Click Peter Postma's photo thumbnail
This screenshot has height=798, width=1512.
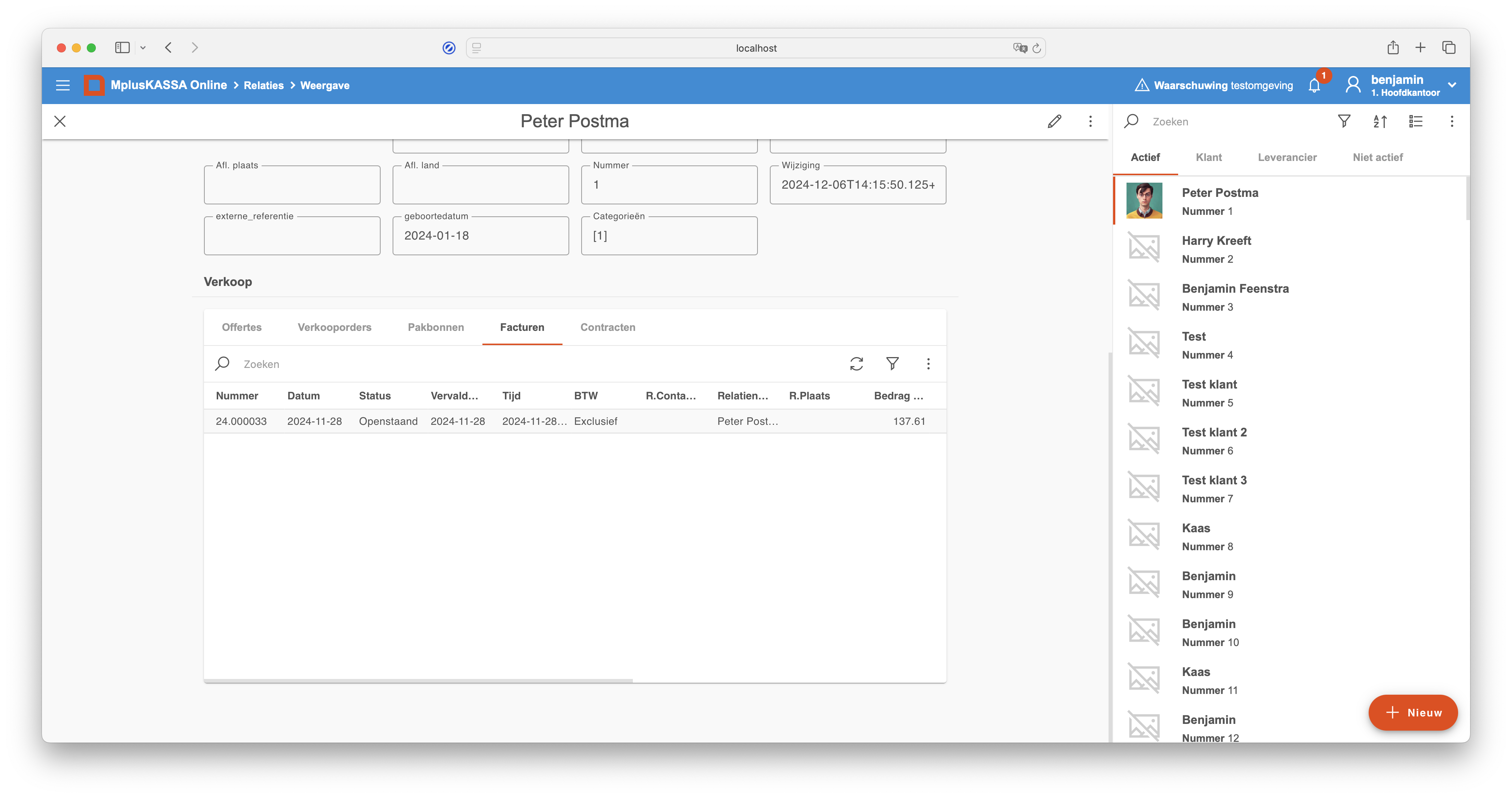(x=1144, y=201)
